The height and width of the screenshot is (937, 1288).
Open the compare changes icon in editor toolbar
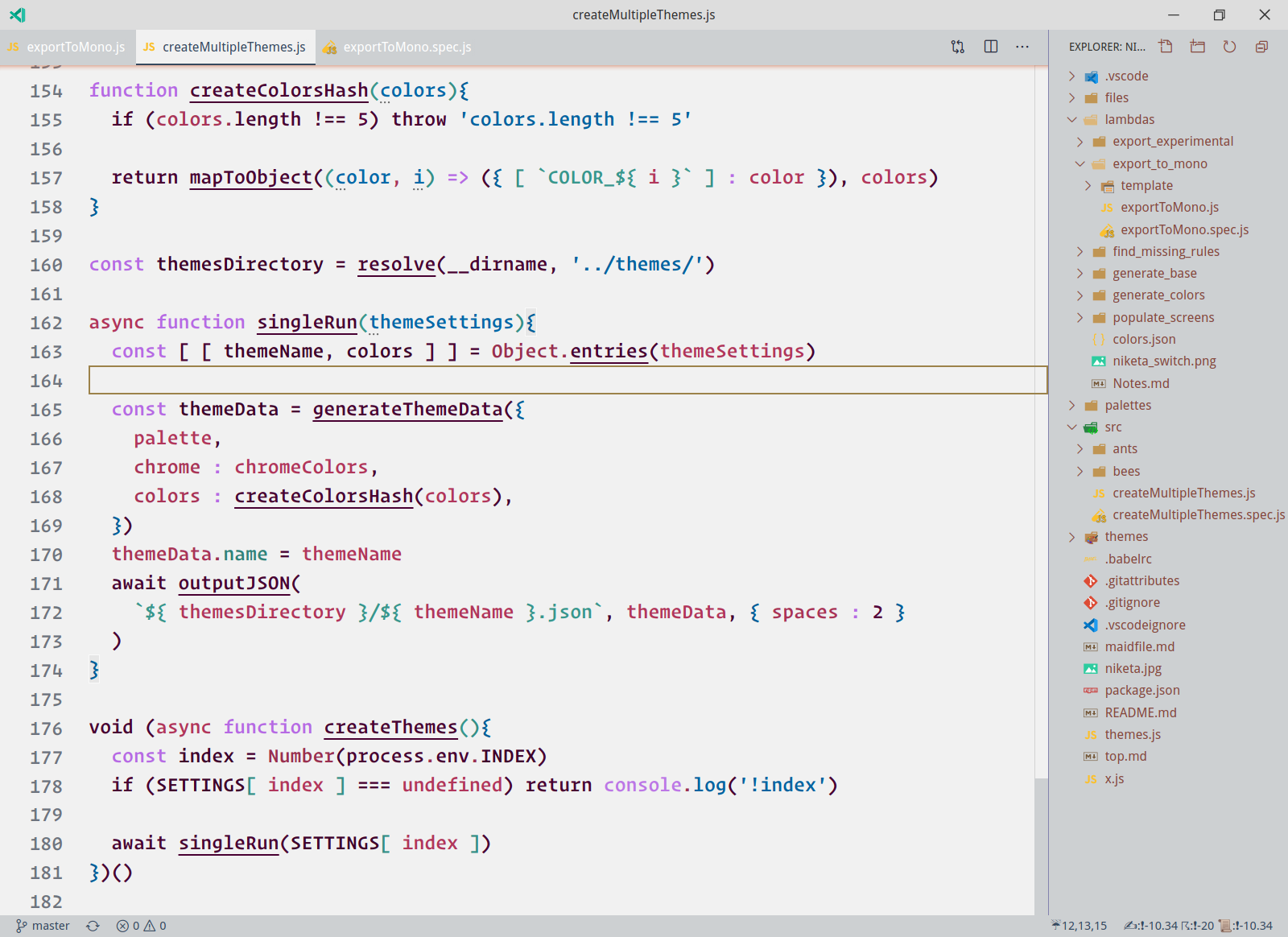pos(957,47)
